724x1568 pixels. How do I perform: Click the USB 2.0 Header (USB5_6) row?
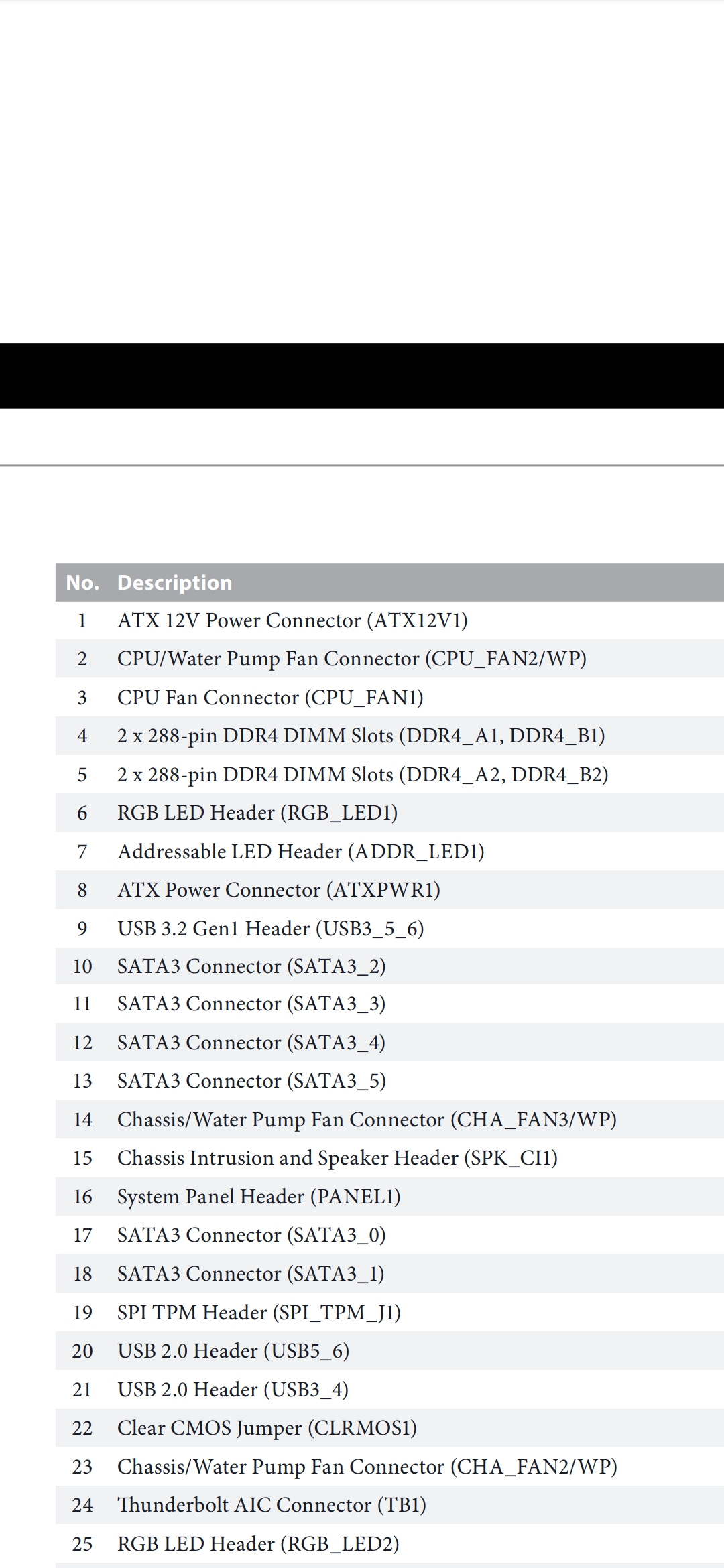point(389,1351)
